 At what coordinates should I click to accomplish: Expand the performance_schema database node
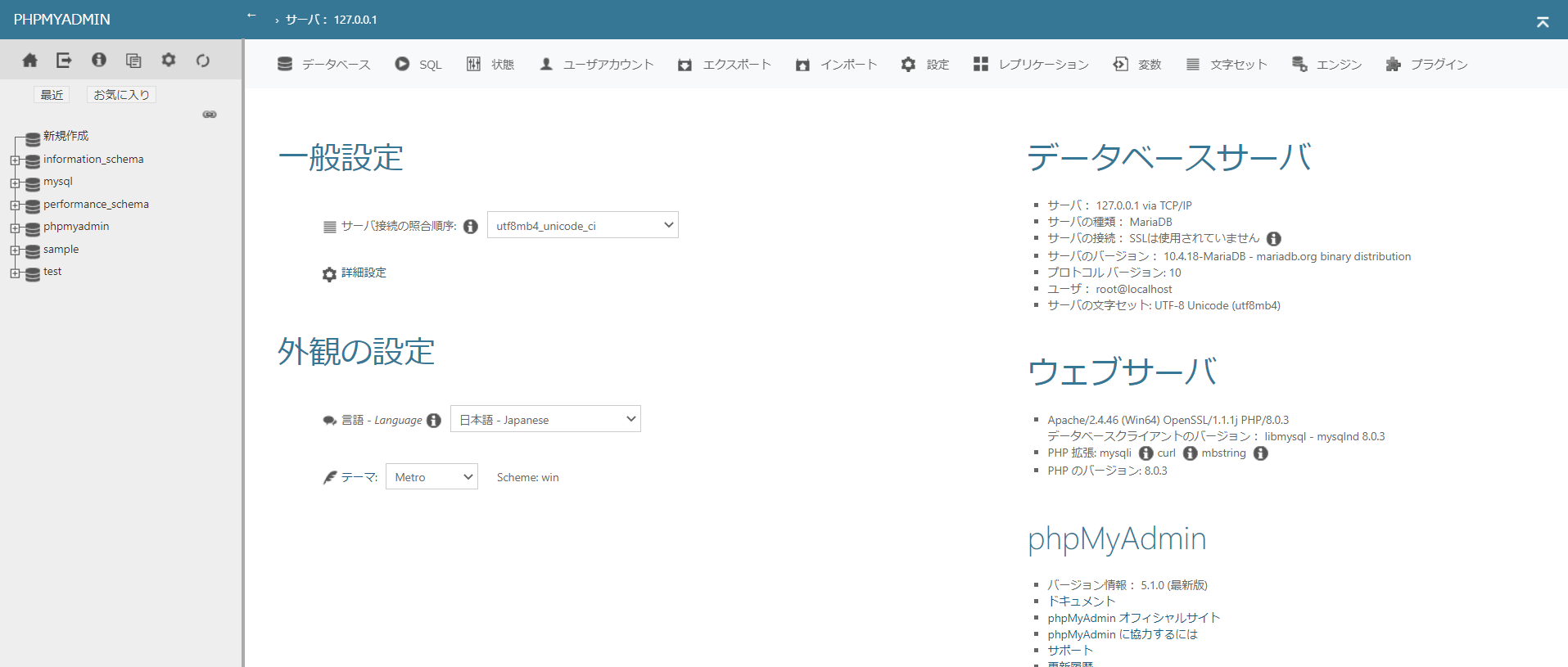[15, 205]
